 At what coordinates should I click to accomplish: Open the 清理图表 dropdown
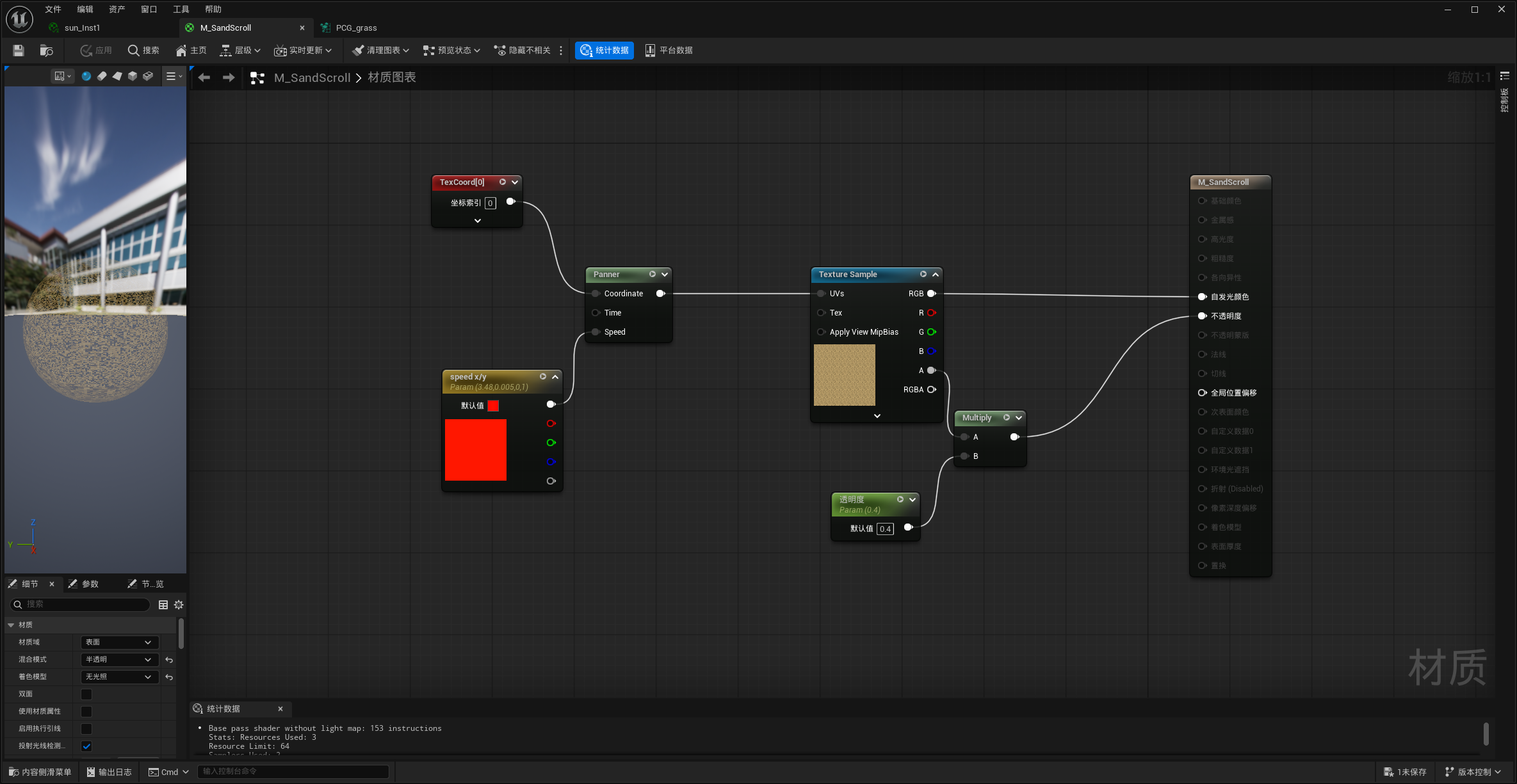click(381, 51)
